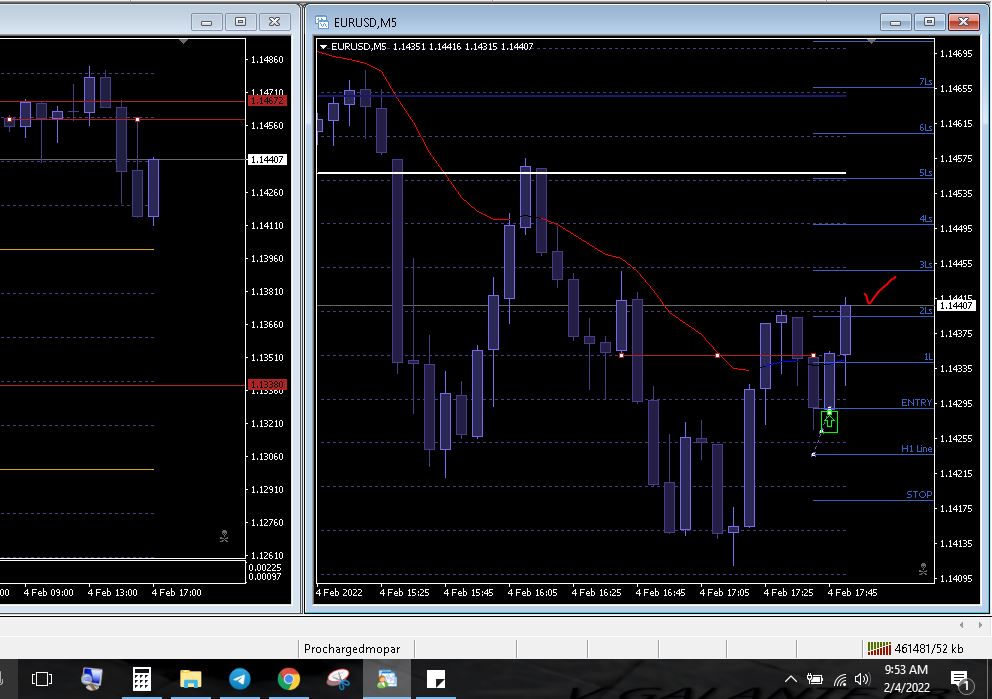This screenshot has width=992, height=699.
Task: Click the chart shift marker in left chart window
Action: point(183,41)
